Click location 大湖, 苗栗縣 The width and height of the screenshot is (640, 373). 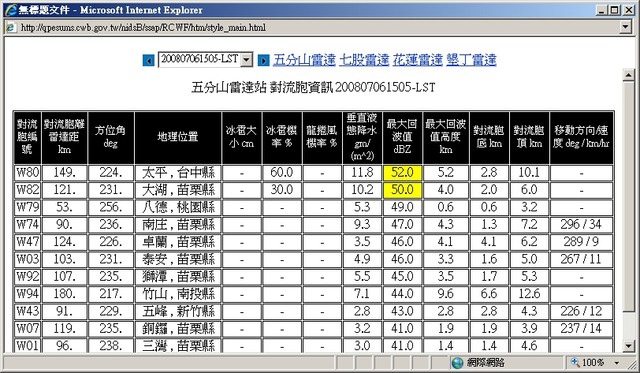tap(178, 190)
